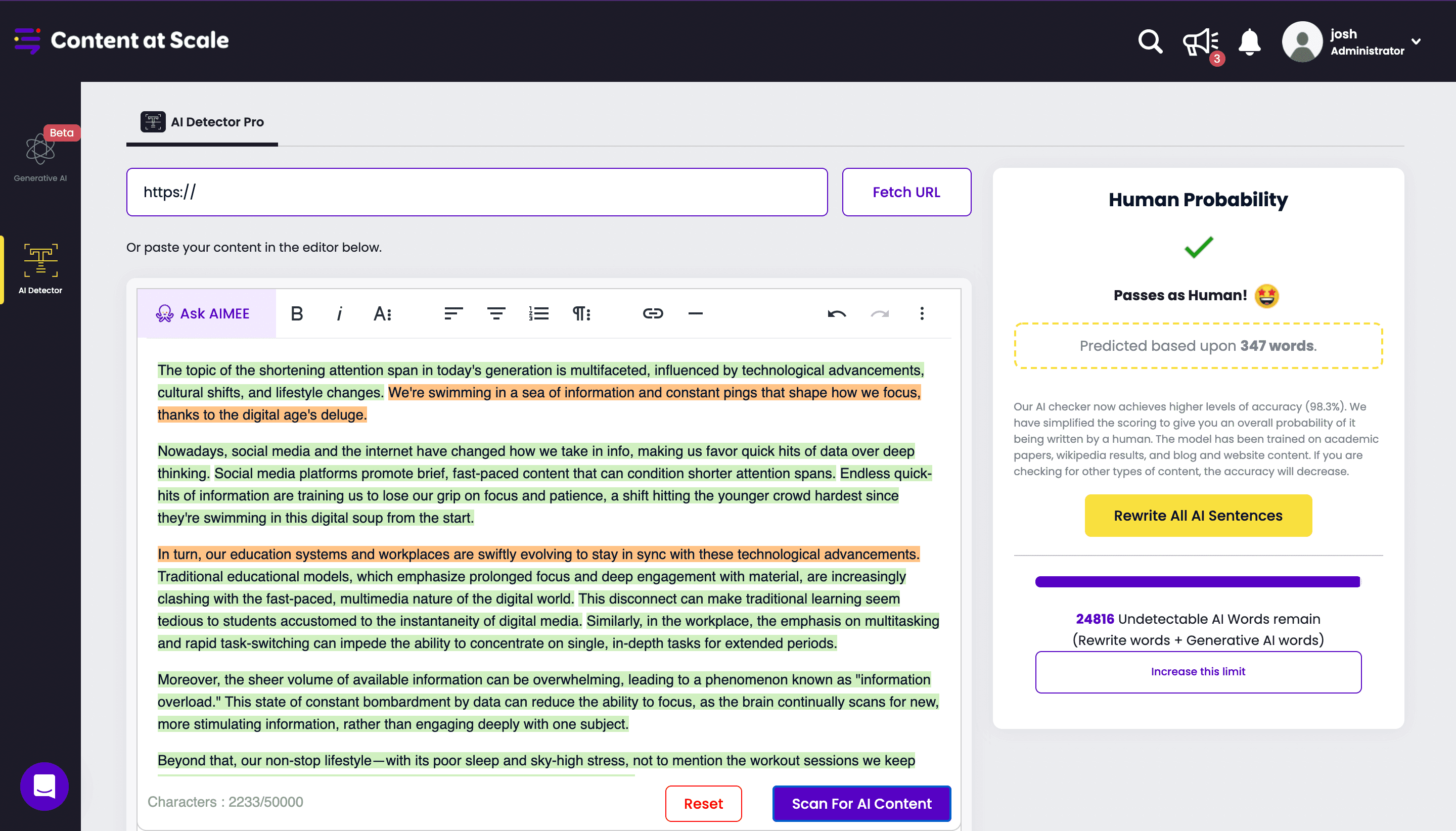
Task: Select the AI Detector Pro tab
Action: pos(203,122)
